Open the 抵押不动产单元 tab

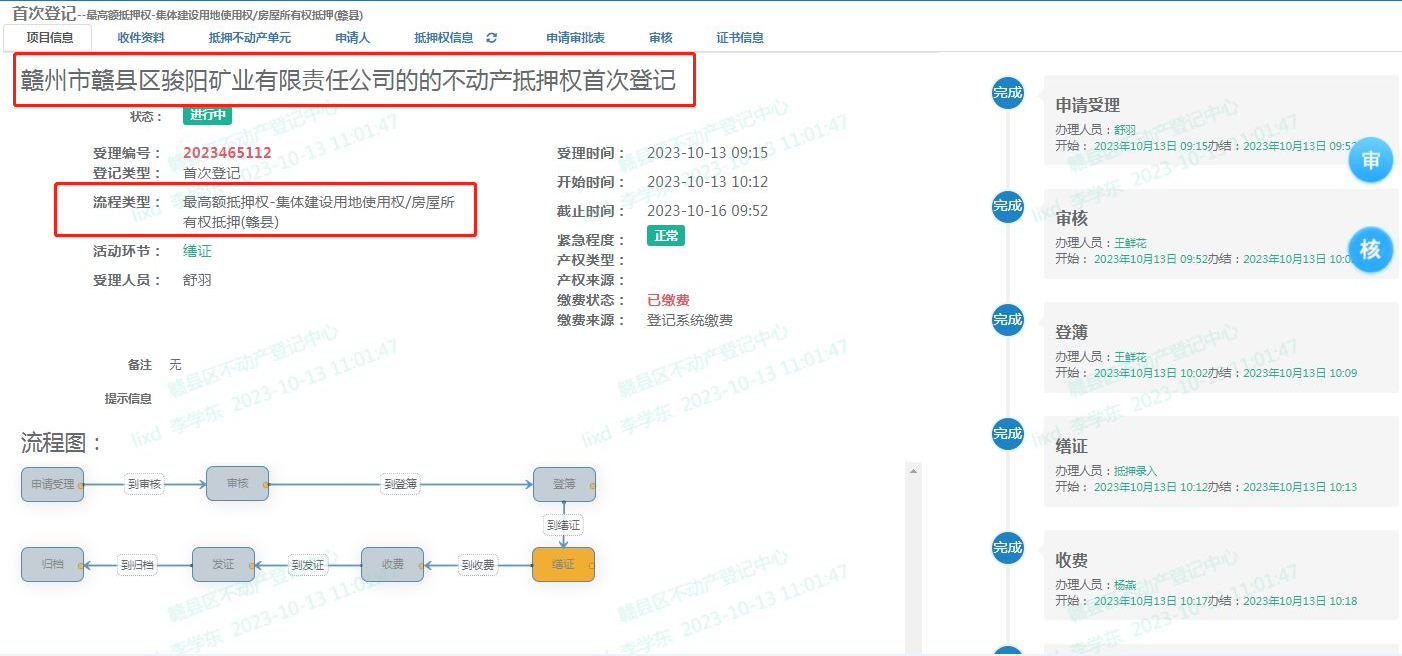[250, 38]
